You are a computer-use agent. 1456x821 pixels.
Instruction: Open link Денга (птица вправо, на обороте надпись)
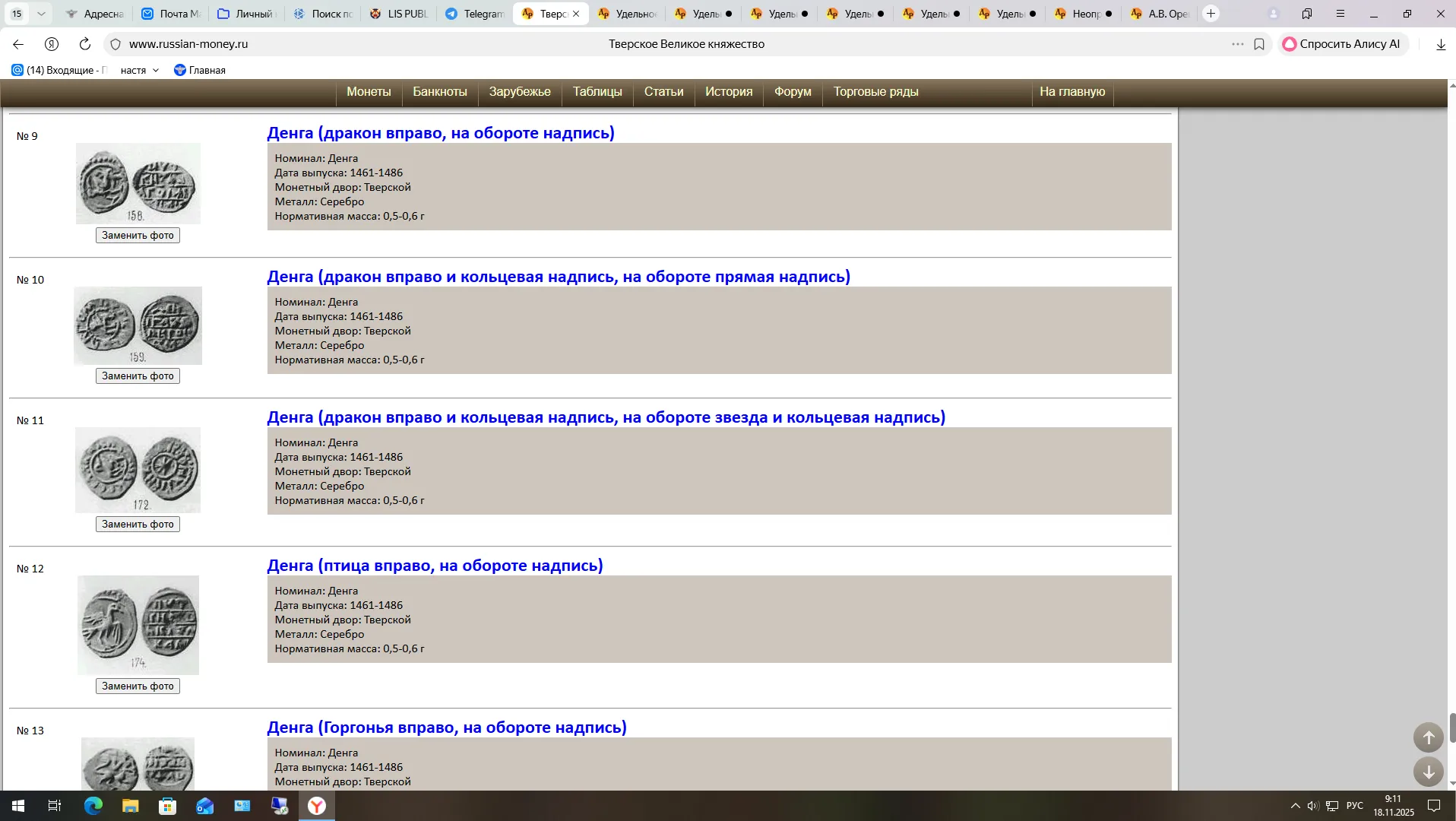[435, 566]
